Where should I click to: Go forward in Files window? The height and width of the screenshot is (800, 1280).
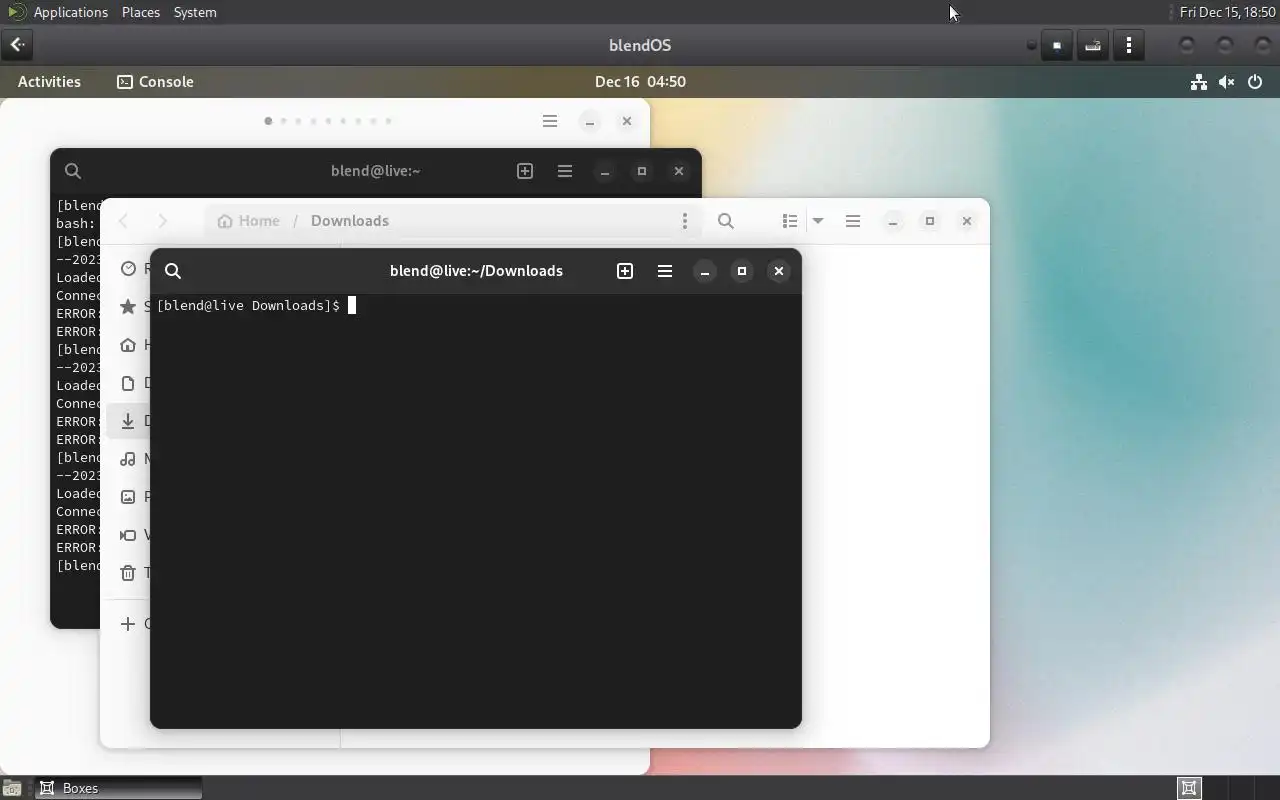pos(162,221)
